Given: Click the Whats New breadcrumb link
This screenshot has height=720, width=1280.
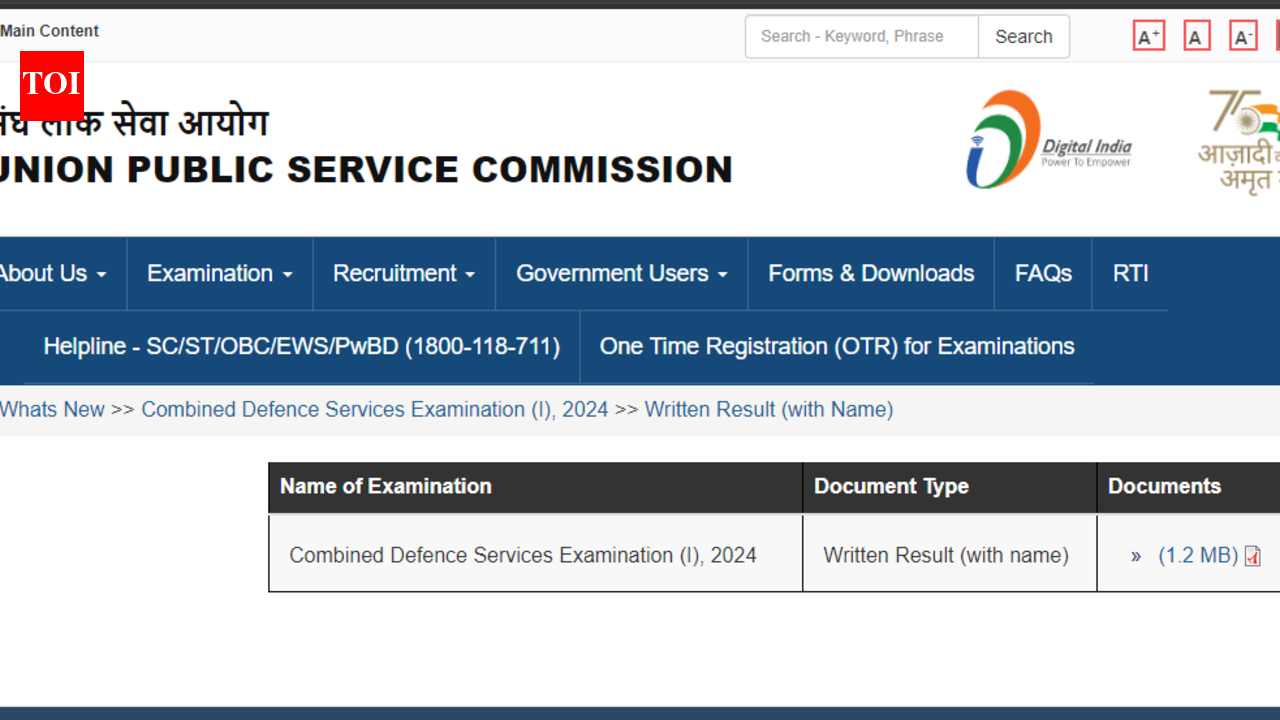Looking at the screenshot, I should click(x=52, y=409).
